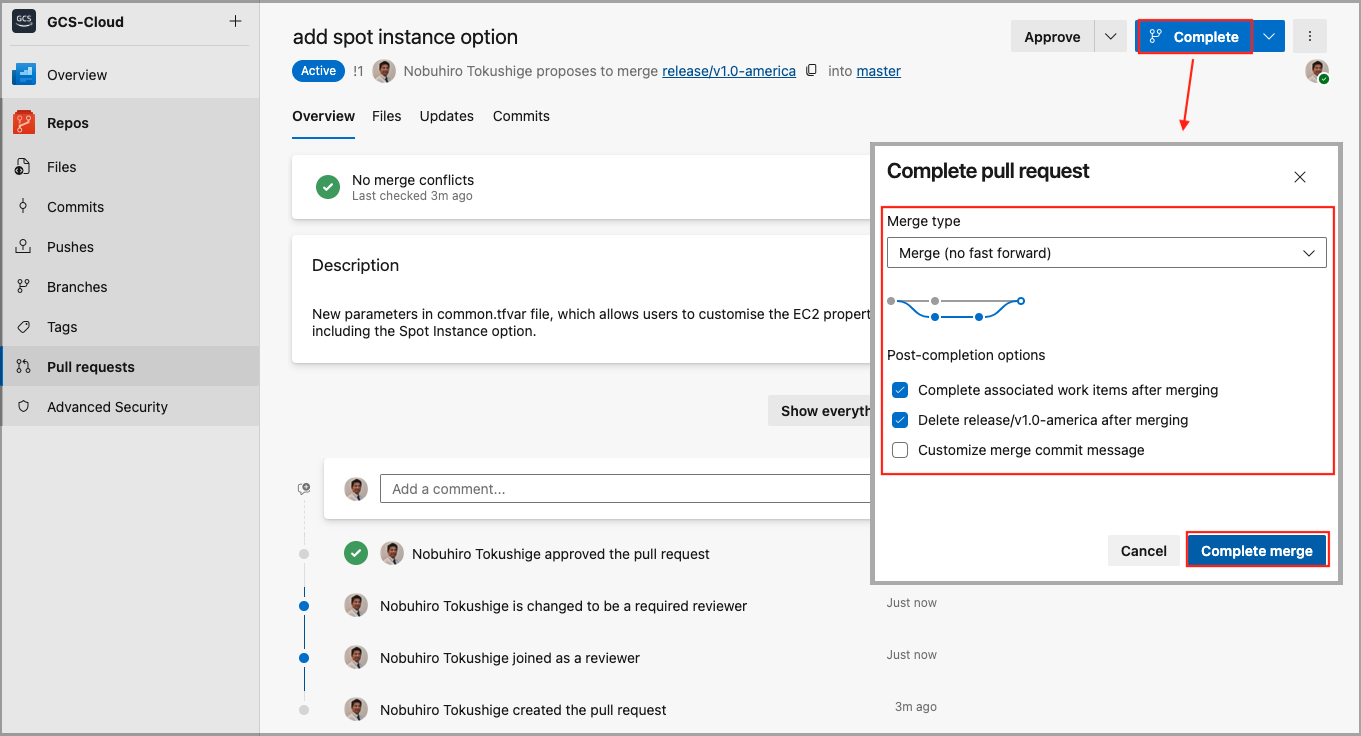Open Advanced Security in sidebar
The height and width of the screenshot is (736, 1361).
(x=107, y=407)
